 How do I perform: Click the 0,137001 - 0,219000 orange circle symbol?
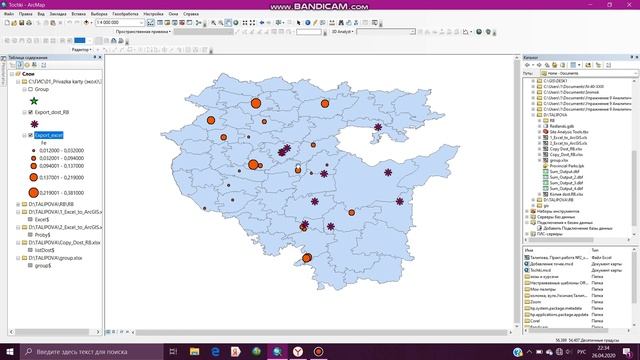click(x=33, y=178)
